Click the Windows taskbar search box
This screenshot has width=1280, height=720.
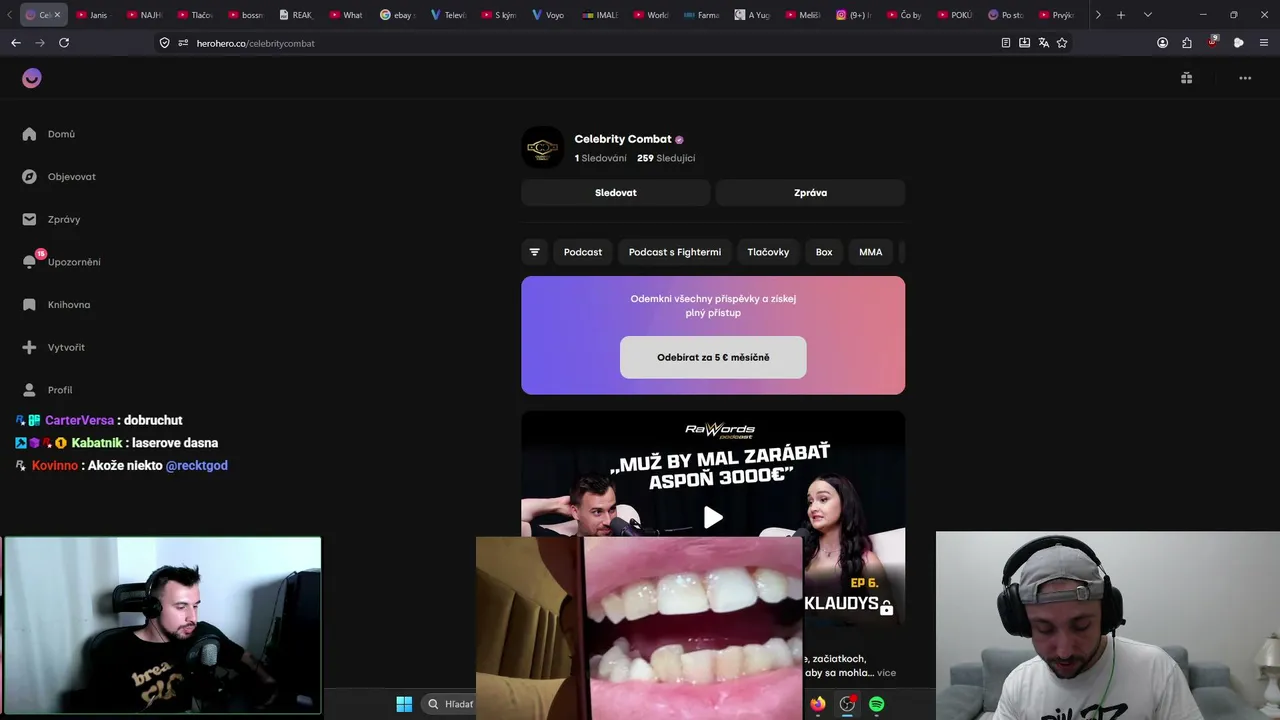447,704
